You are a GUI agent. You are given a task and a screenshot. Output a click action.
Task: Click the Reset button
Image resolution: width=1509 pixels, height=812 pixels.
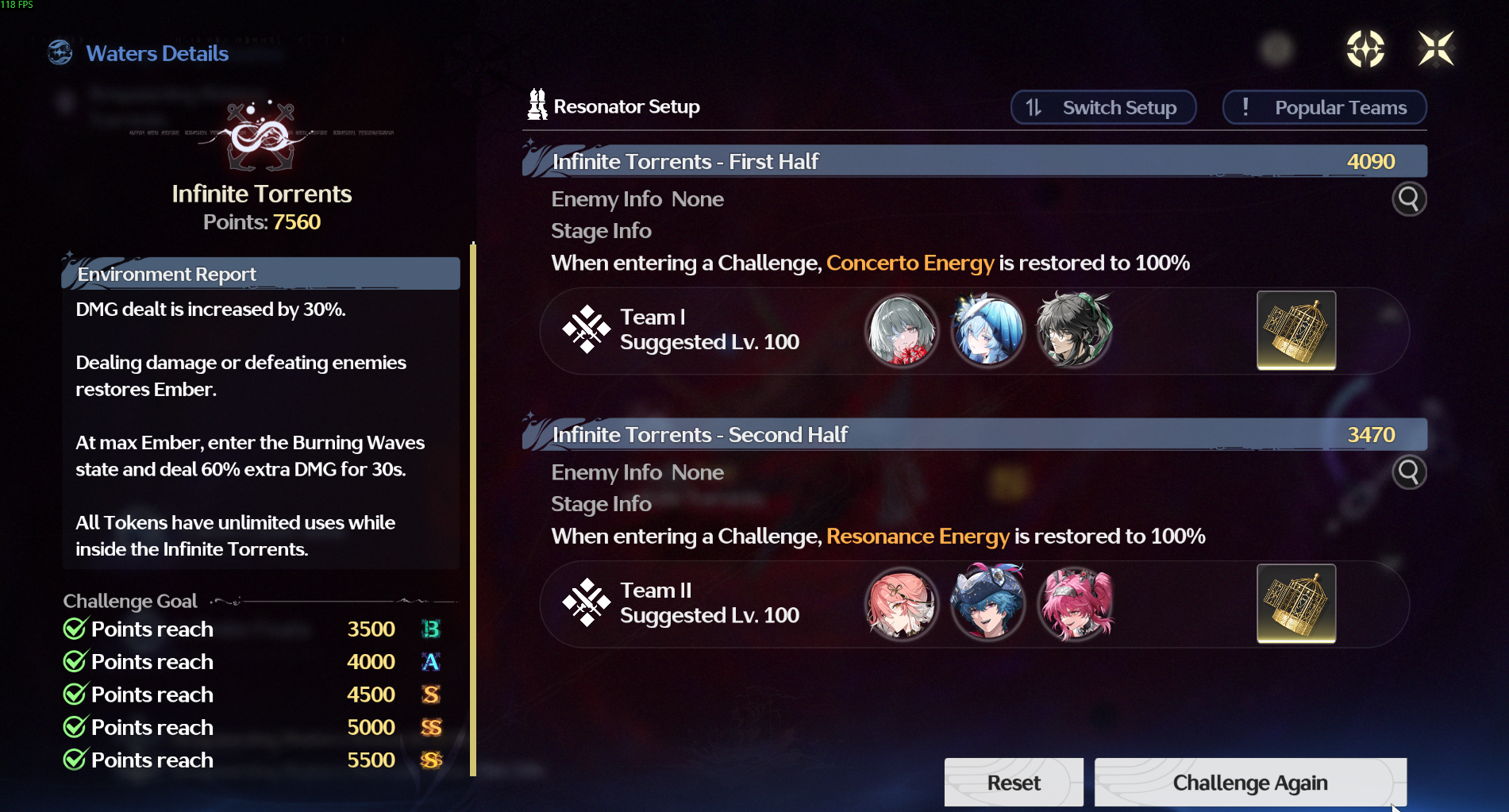[1014, 783]
